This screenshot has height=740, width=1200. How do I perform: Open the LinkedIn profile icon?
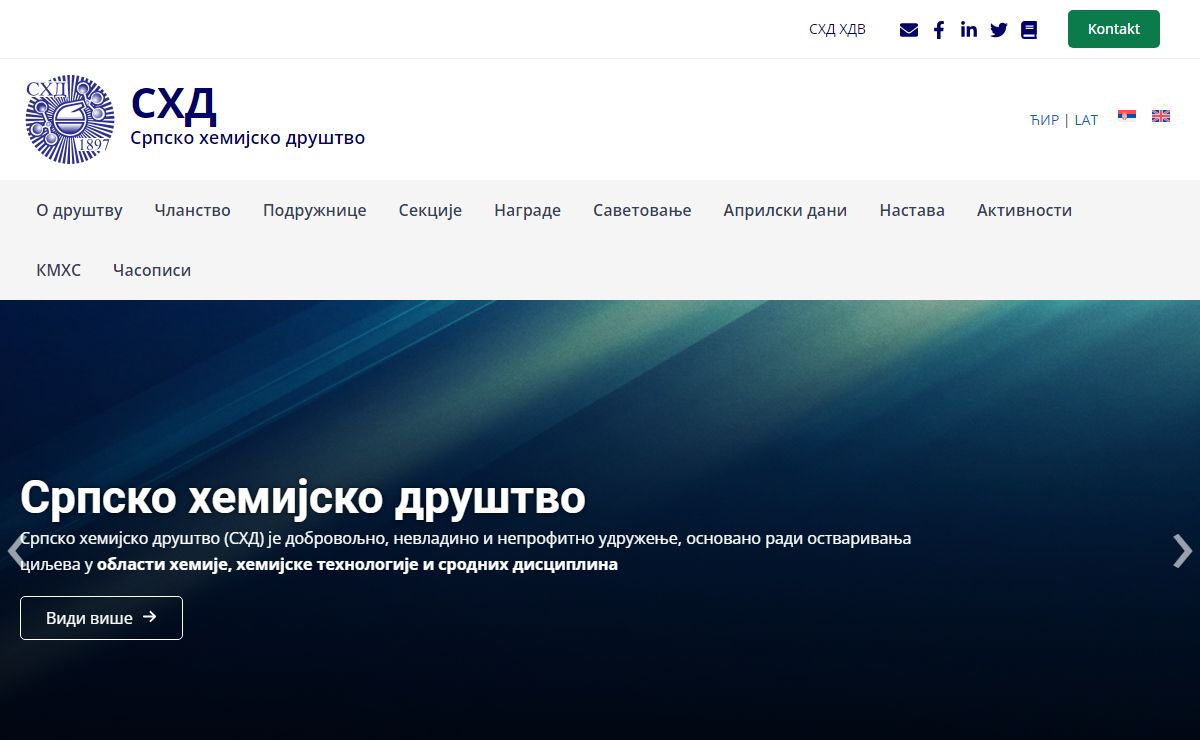point(968,30)
